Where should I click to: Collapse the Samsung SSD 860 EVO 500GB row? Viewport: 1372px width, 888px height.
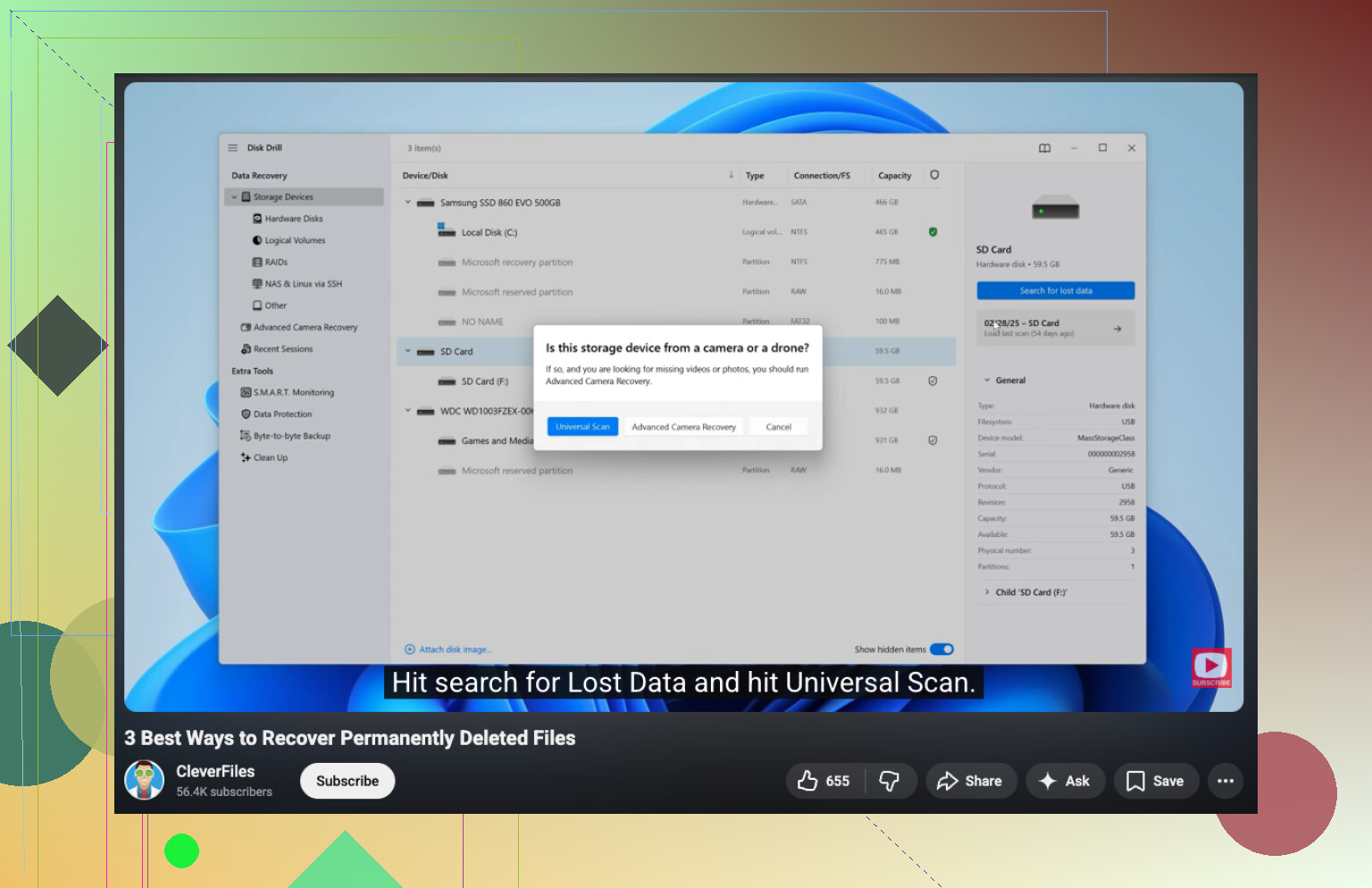[408, 203]
